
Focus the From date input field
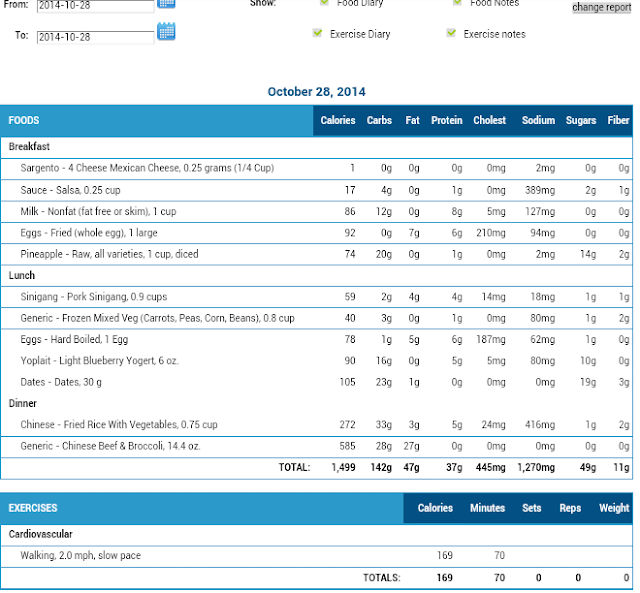(x=96, y=6)
